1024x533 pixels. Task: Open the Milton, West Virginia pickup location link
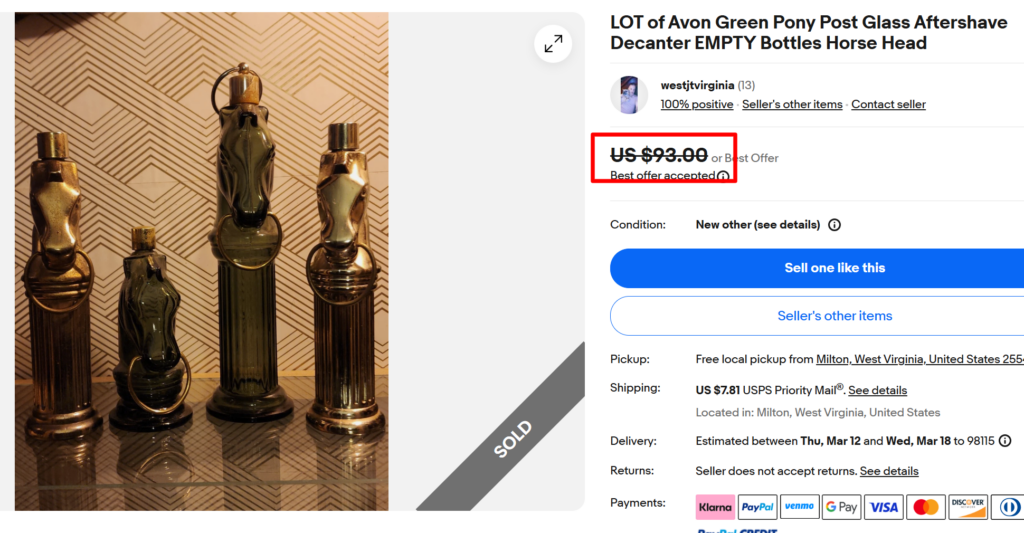(x=920, y=359)
